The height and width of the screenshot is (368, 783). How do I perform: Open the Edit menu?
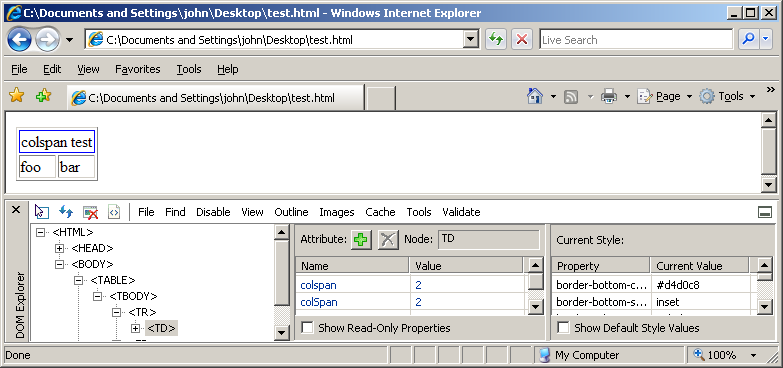pos(52,69)
